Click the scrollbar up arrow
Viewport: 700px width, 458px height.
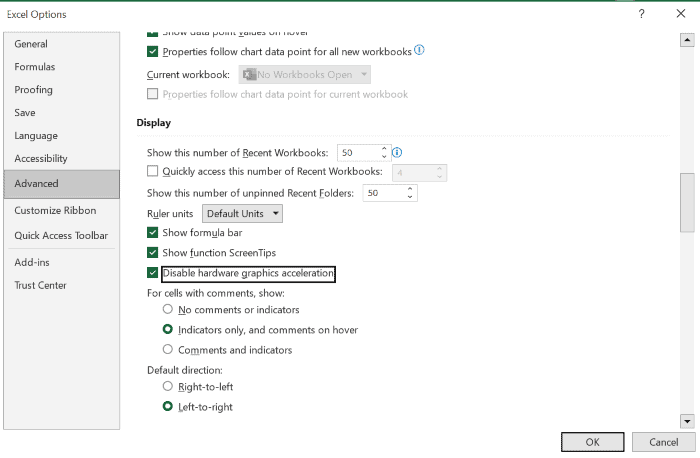click(x=687, y=40)
